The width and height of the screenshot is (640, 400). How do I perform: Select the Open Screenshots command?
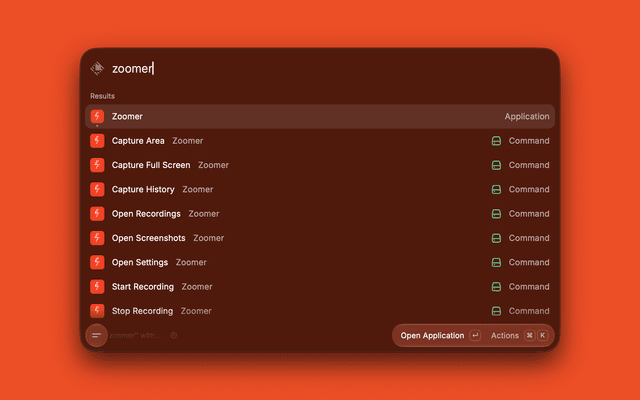(320, 238)
